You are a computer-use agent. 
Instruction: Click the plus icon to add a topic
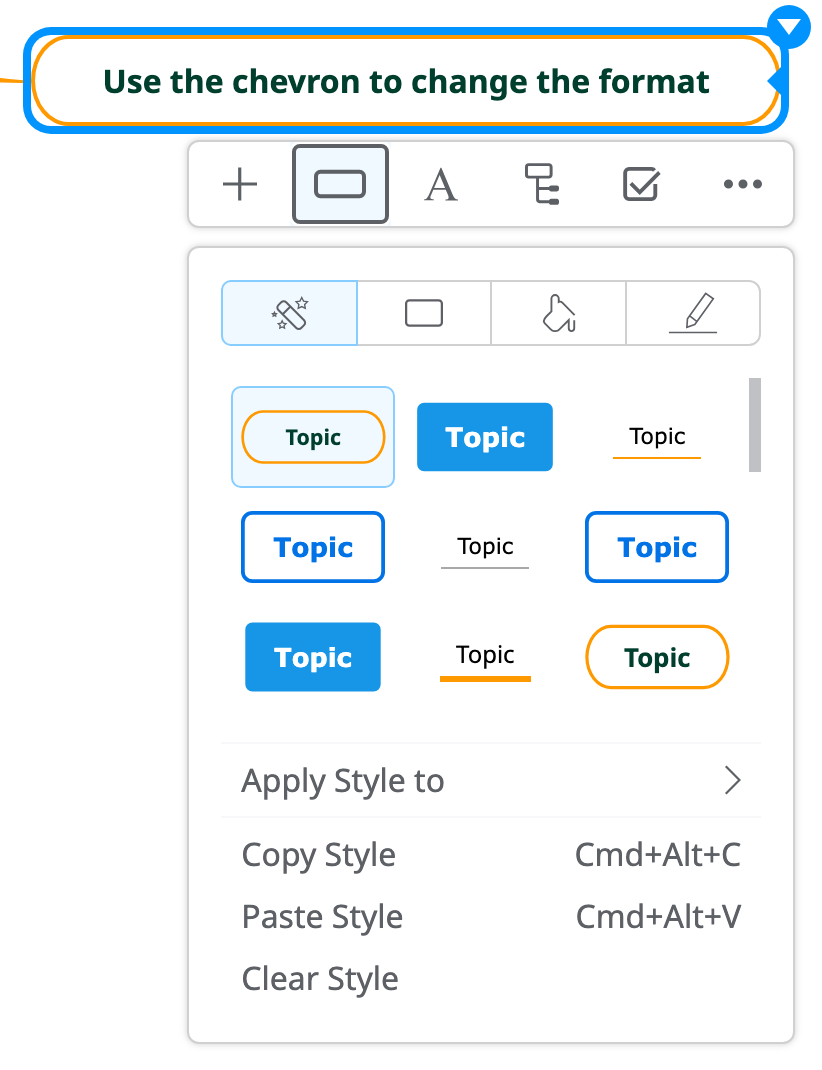pos(240,185)
